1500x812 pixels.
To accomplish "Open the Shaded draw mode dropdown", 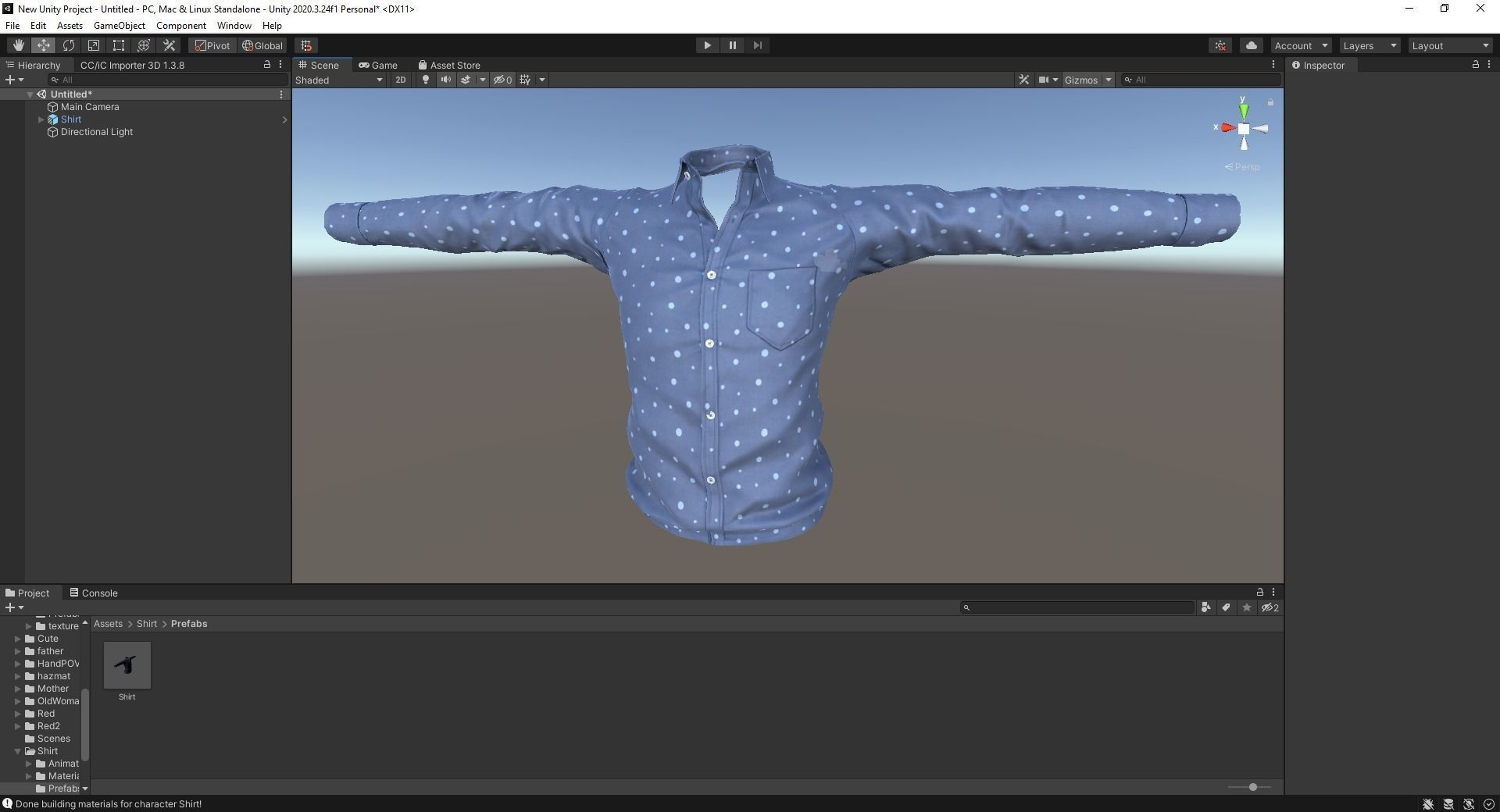I will tap(339, 80).
